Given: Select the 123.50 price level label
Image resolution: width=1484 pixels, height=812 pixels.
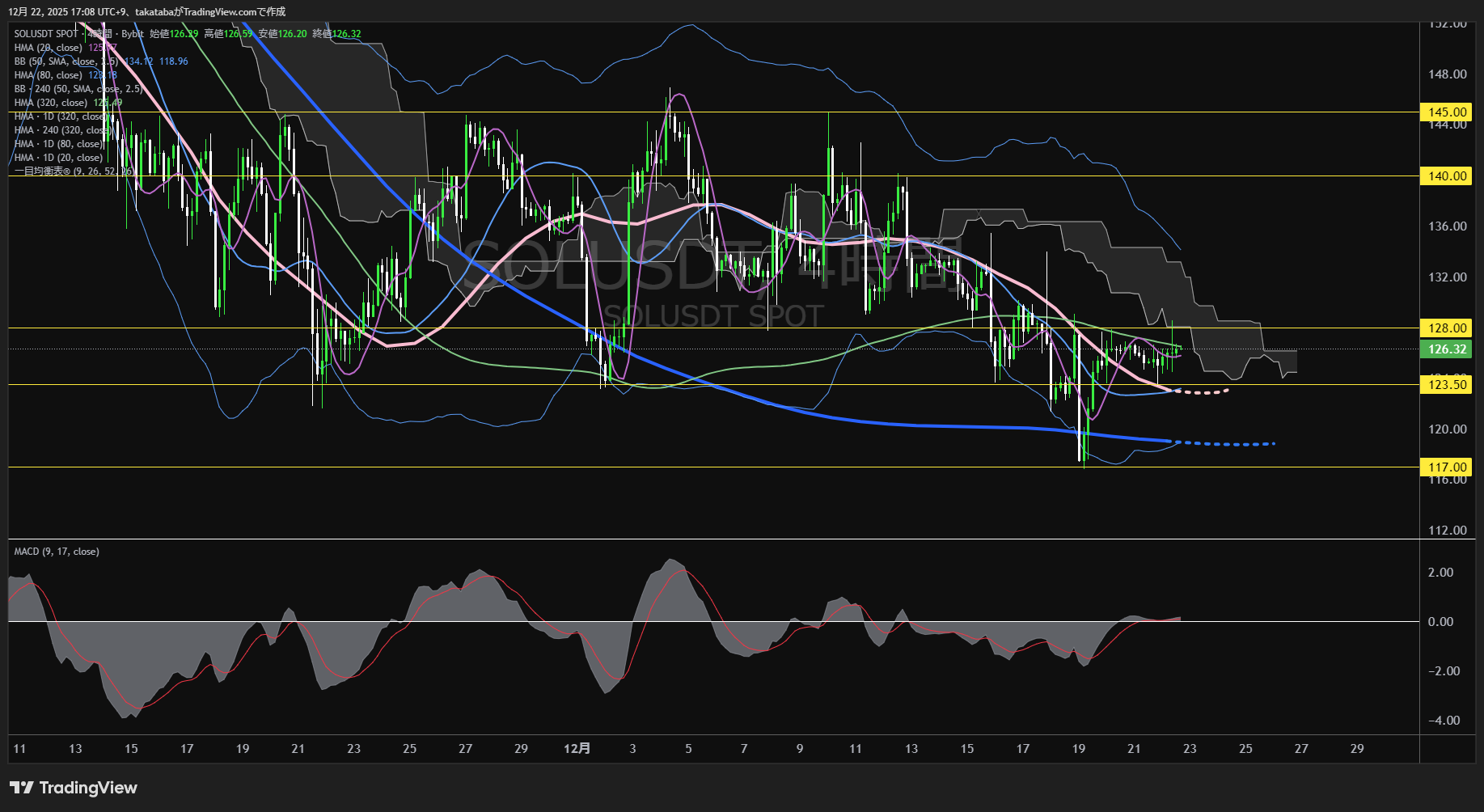Looking at the screenshot, I should (x=1447, y=385).
